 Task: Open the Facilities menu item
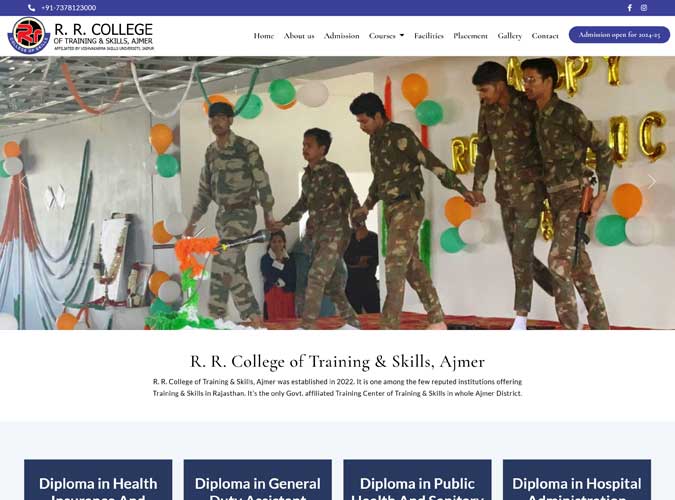(428, 36)
